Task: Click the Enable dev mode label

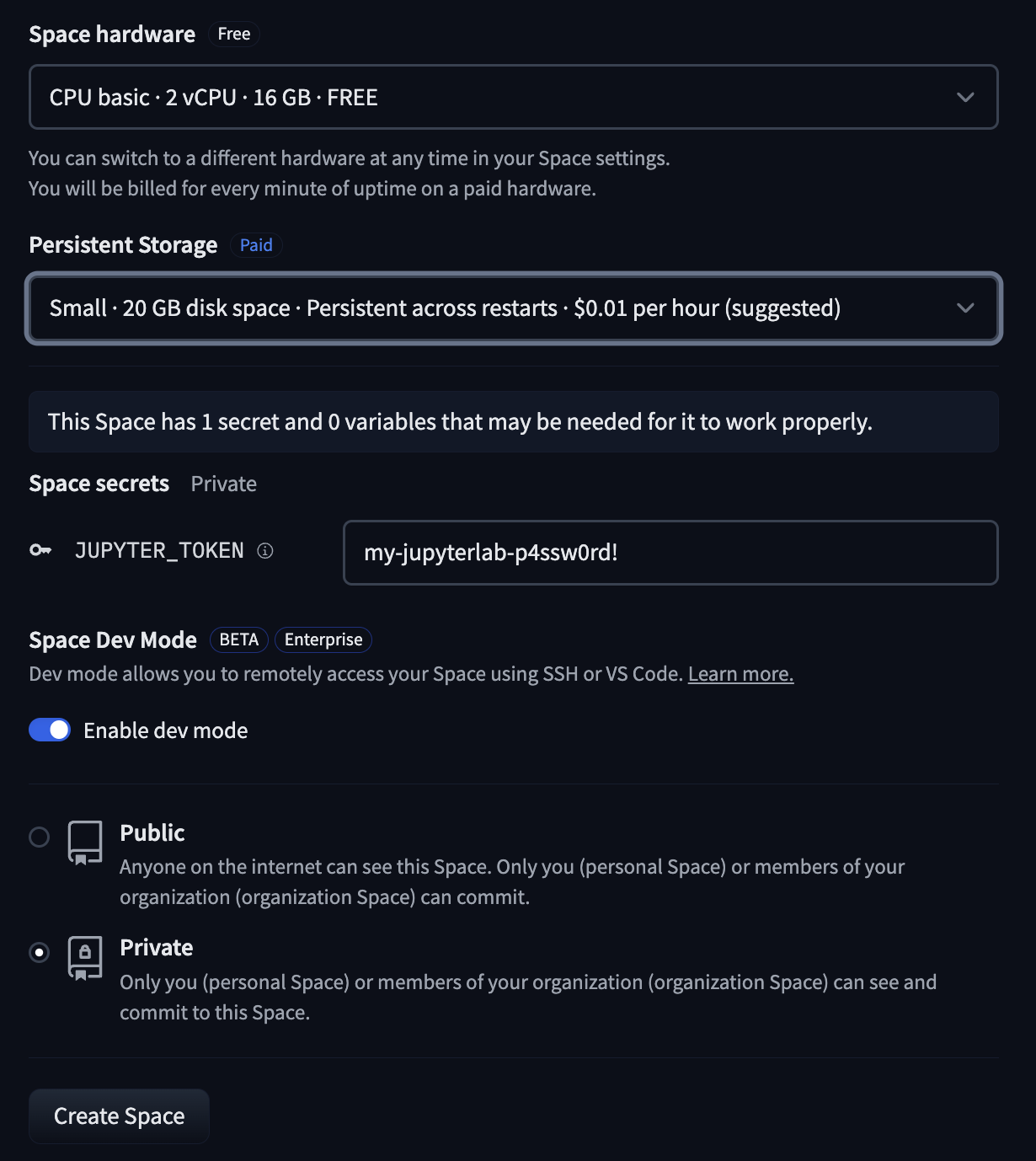Action: tap(166, 730)
